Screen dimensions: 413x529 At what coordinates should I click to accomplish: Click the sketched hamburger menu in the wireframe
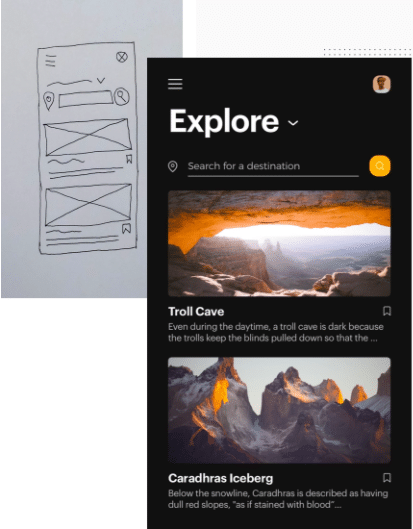click(50, 61)
